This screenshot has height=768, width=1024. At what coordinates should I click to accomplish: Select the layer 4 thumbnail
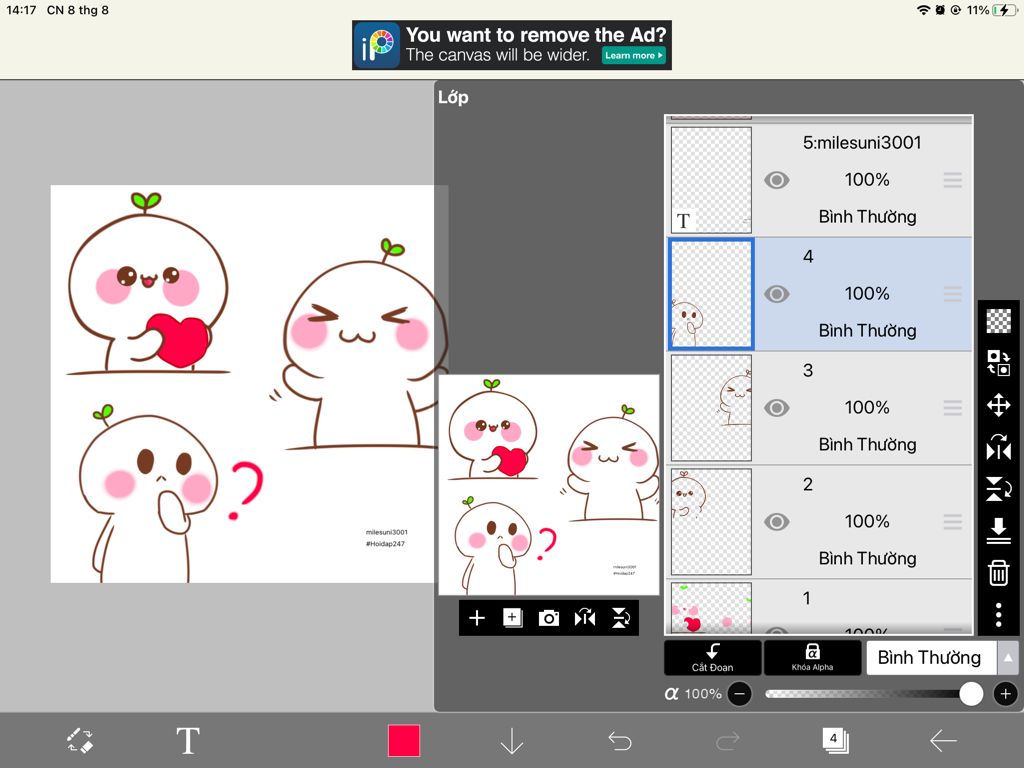[x=711, y=294]
